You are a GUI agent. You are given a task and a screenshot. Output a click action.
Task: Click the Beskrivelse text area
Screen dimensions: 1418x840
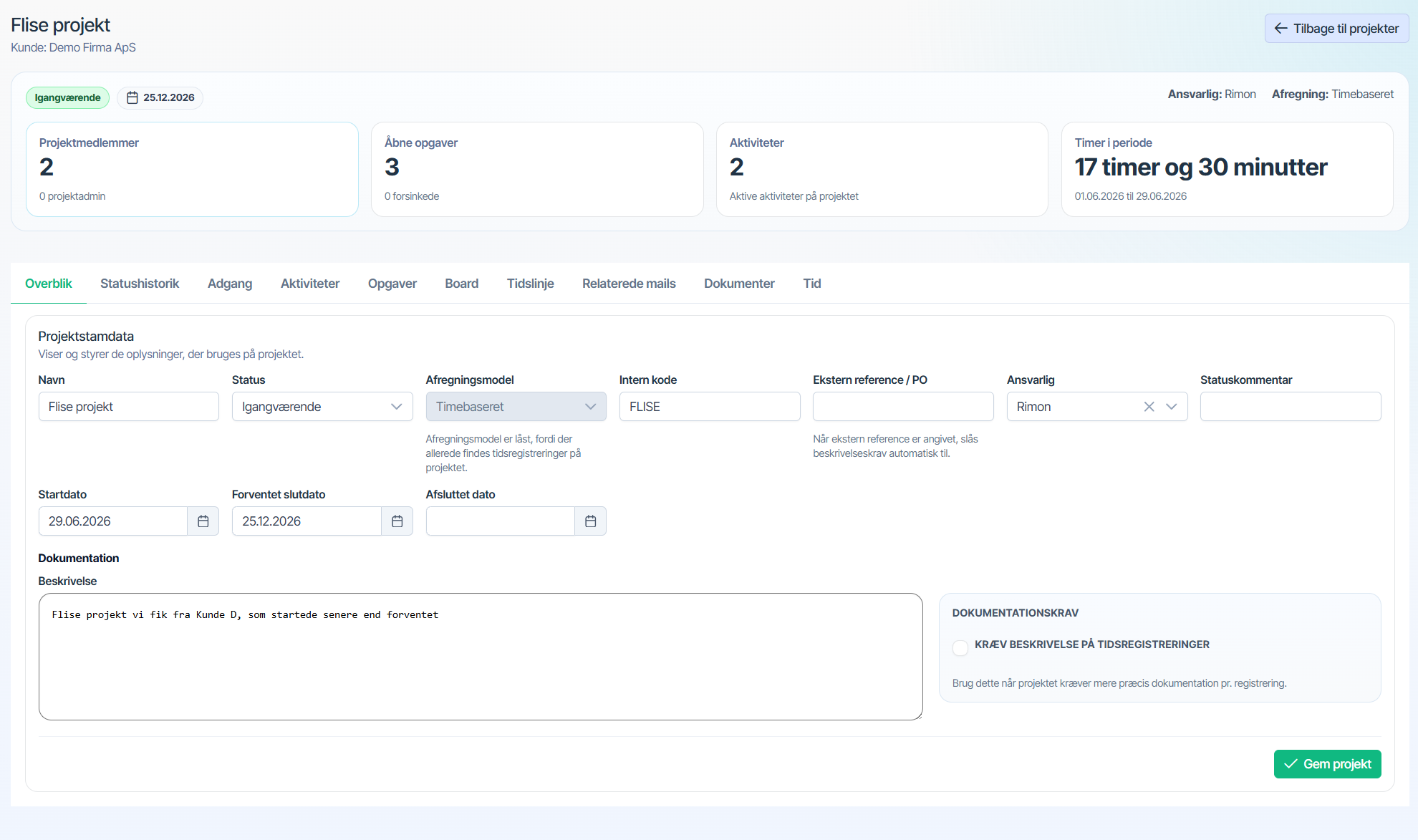click(481, 657)
